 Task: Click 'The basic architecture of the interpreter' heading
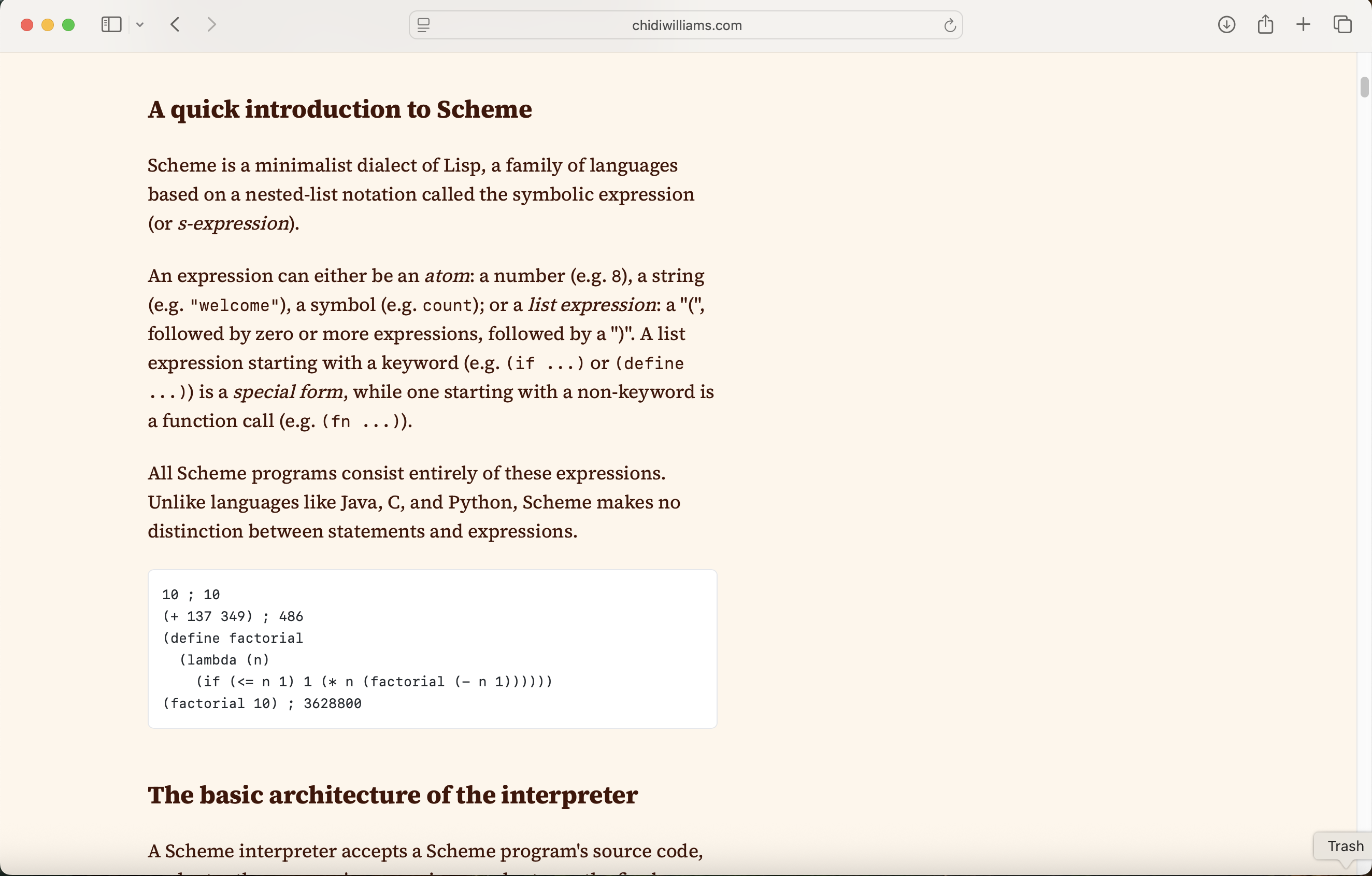click(392, 796)
